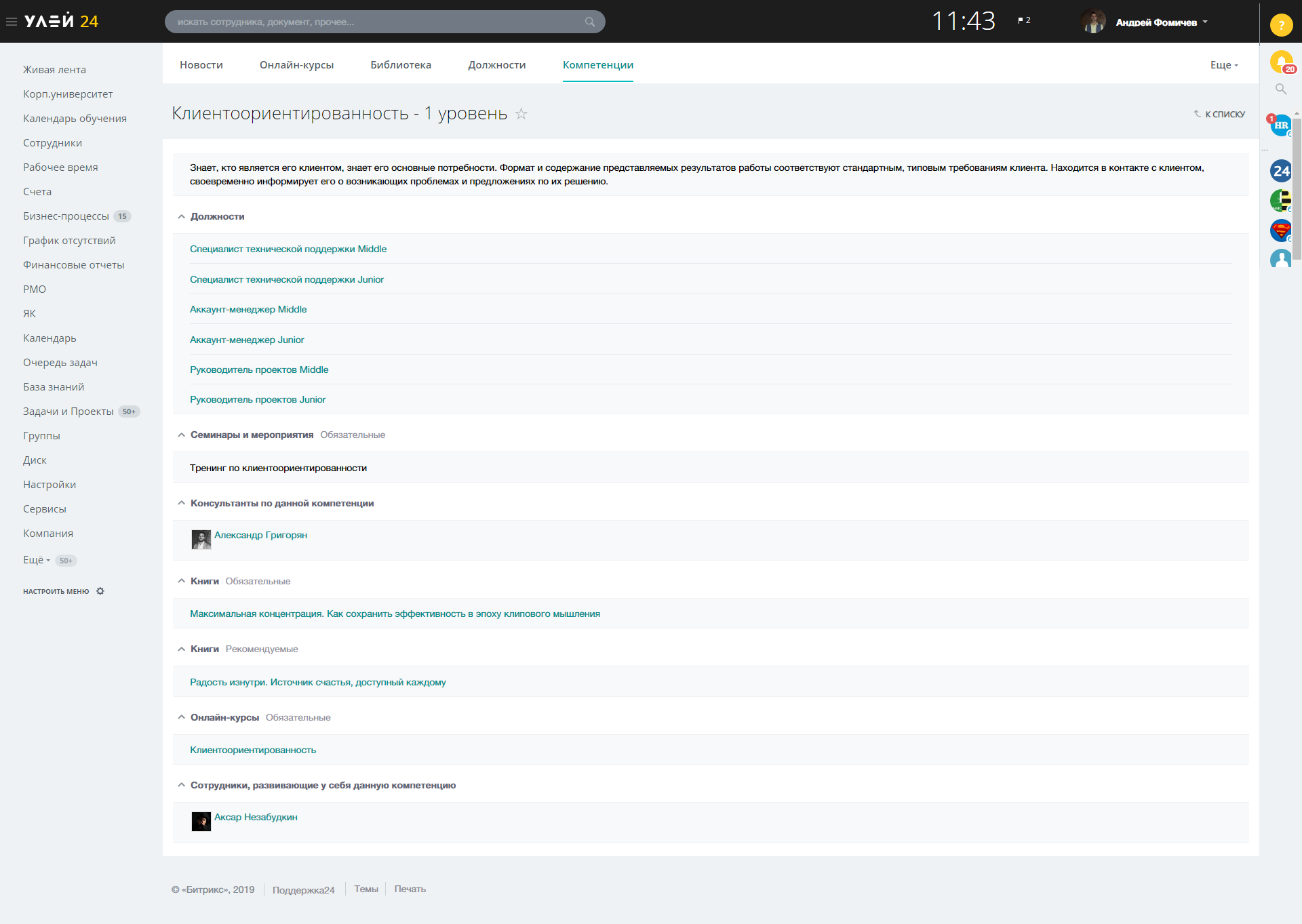The image size is (1302, 924).
Task: Collapse Книги Рекомендуемые section
Action: point(181,649)
